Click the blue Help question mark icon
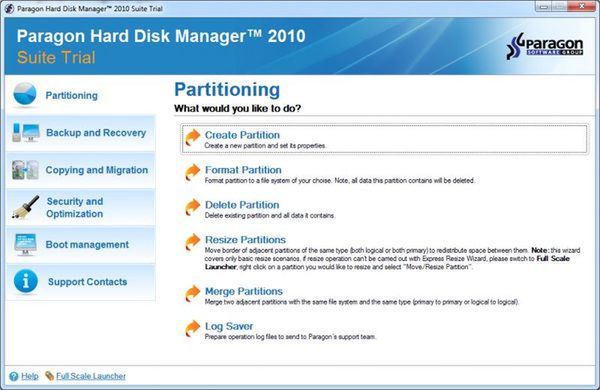Screen dimensions: 600x390 pos(14,377)
